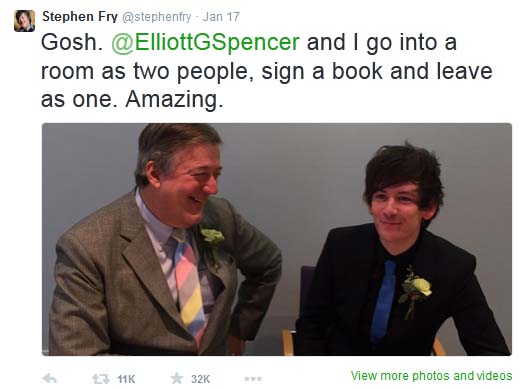Open the @ElliottGSpencer mention link

click(205, 42)
